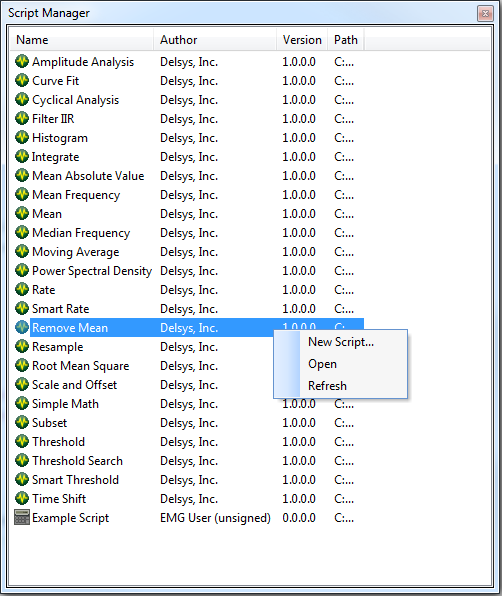Image resolution: width=502 pixels, height=596 pixels.
Task: Click the Curve Fit waveform icon
Action: tap(22, 80)
